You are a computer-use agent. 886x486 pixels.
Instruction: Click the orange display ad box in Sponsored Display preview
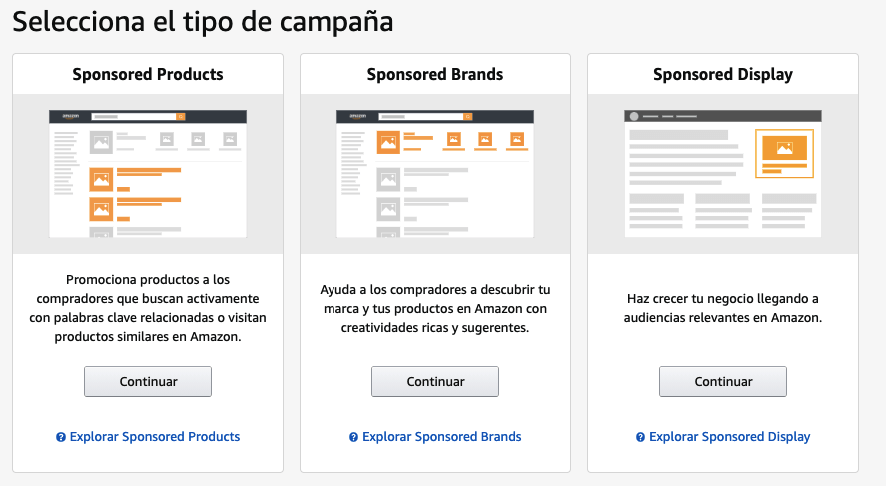tap(784, 153)
